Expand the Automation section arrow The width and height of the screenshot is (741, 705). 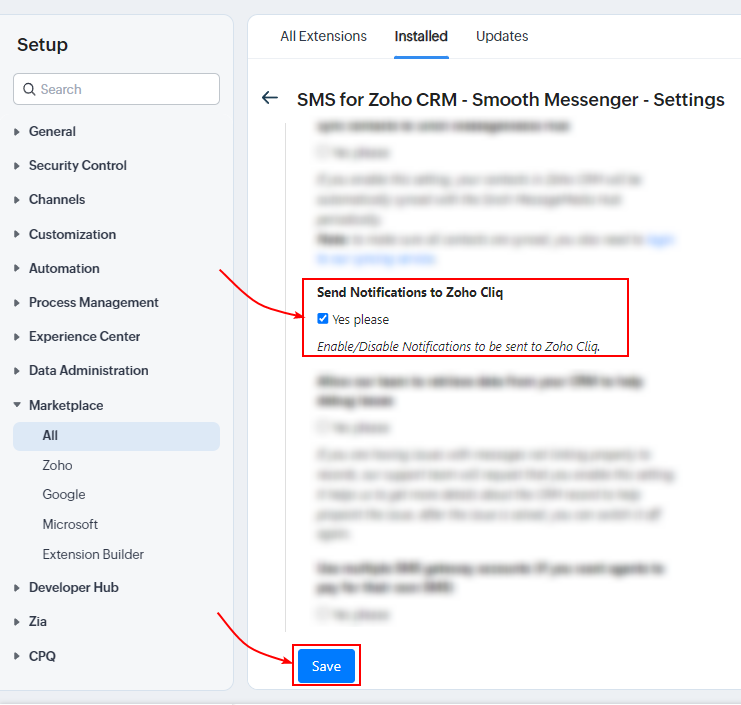[17, 268]
